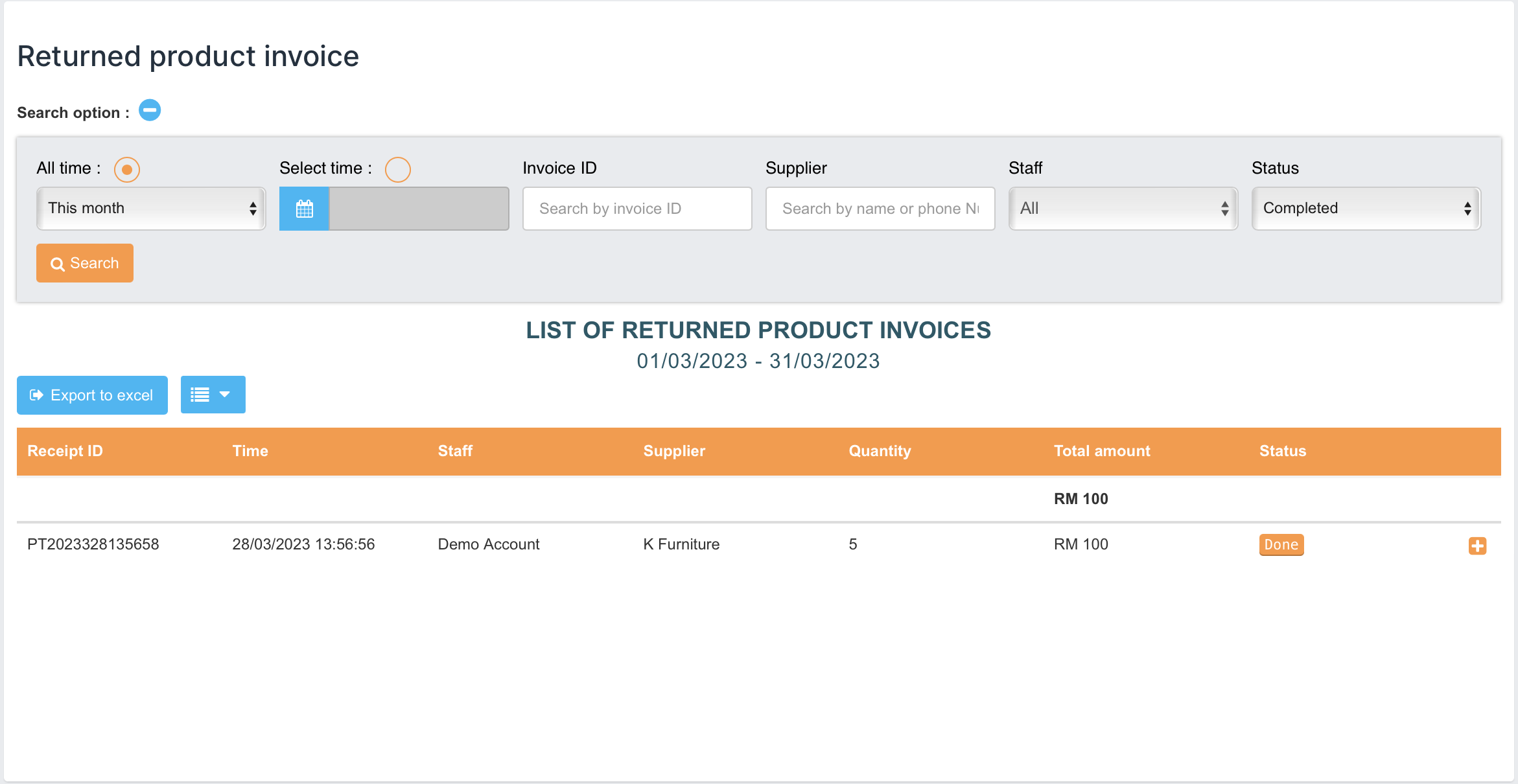The image size is (1518, 784).
Task: Open the This month period dropdown
Action: (x=151, y=209)
